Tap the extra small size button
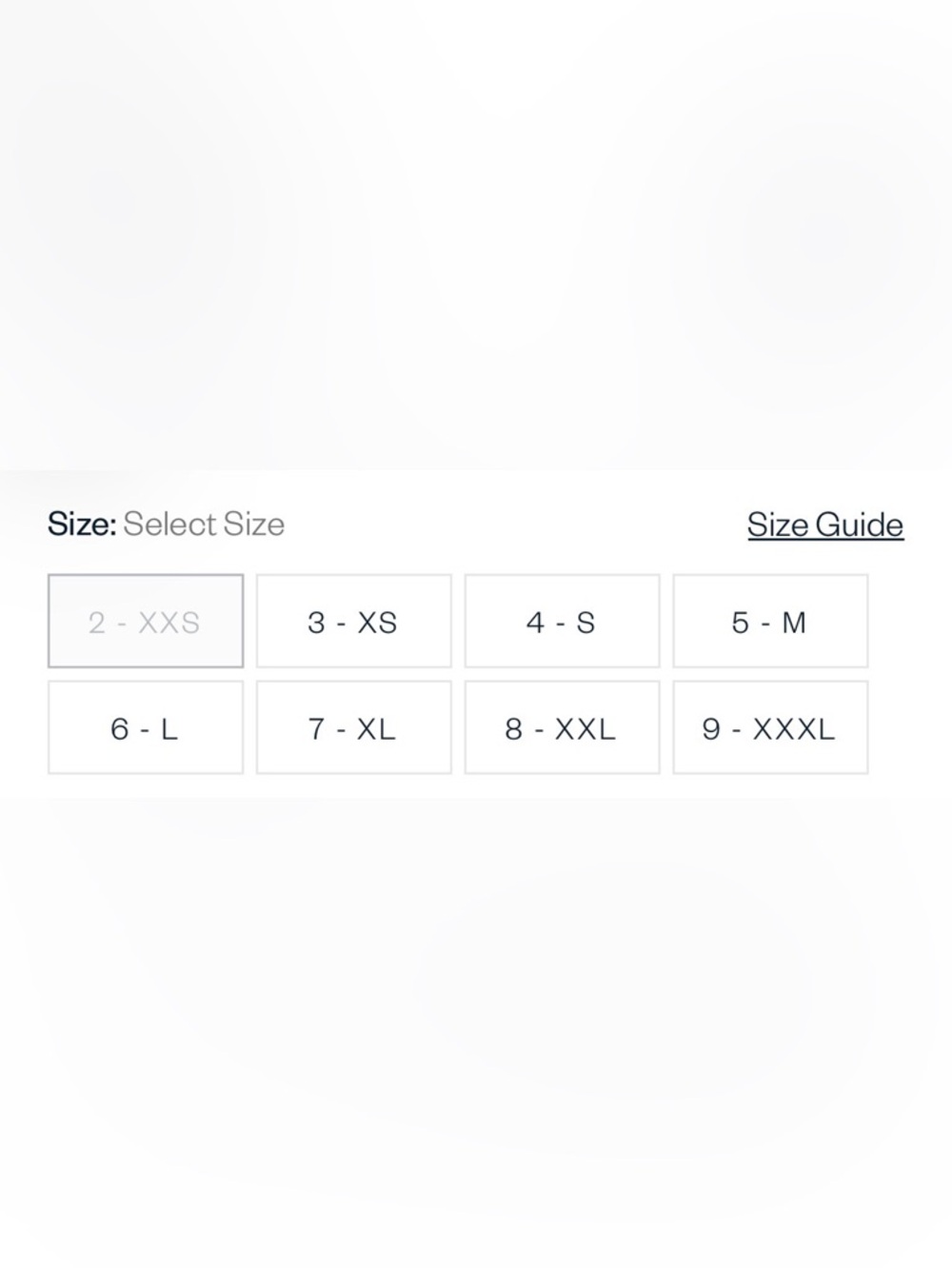952x1268 pixels. click(353, 622)
